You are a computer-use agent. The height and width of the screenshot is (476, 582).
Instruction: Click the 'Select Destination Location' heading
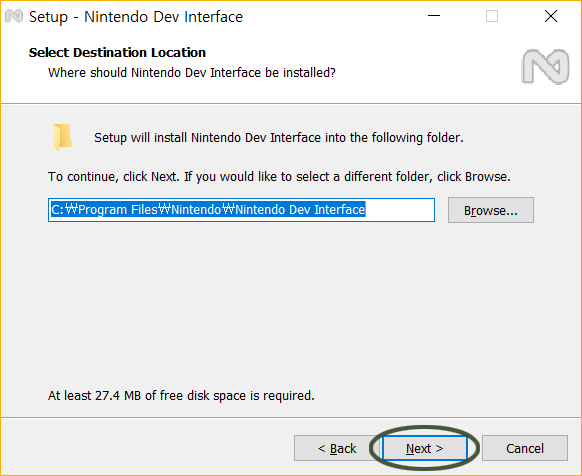117,52
